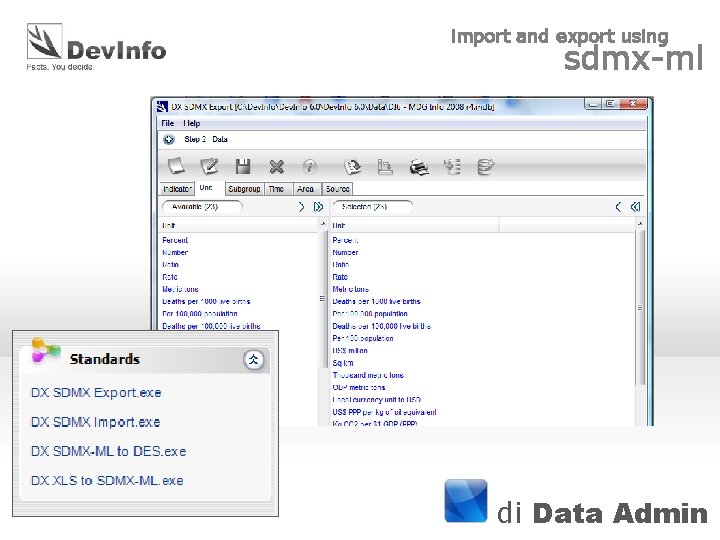This screenshot has height=540, width=720.
Task: Select Per 100,000 population in Available list
Action: pyautogui.click(x=200, y=314)
